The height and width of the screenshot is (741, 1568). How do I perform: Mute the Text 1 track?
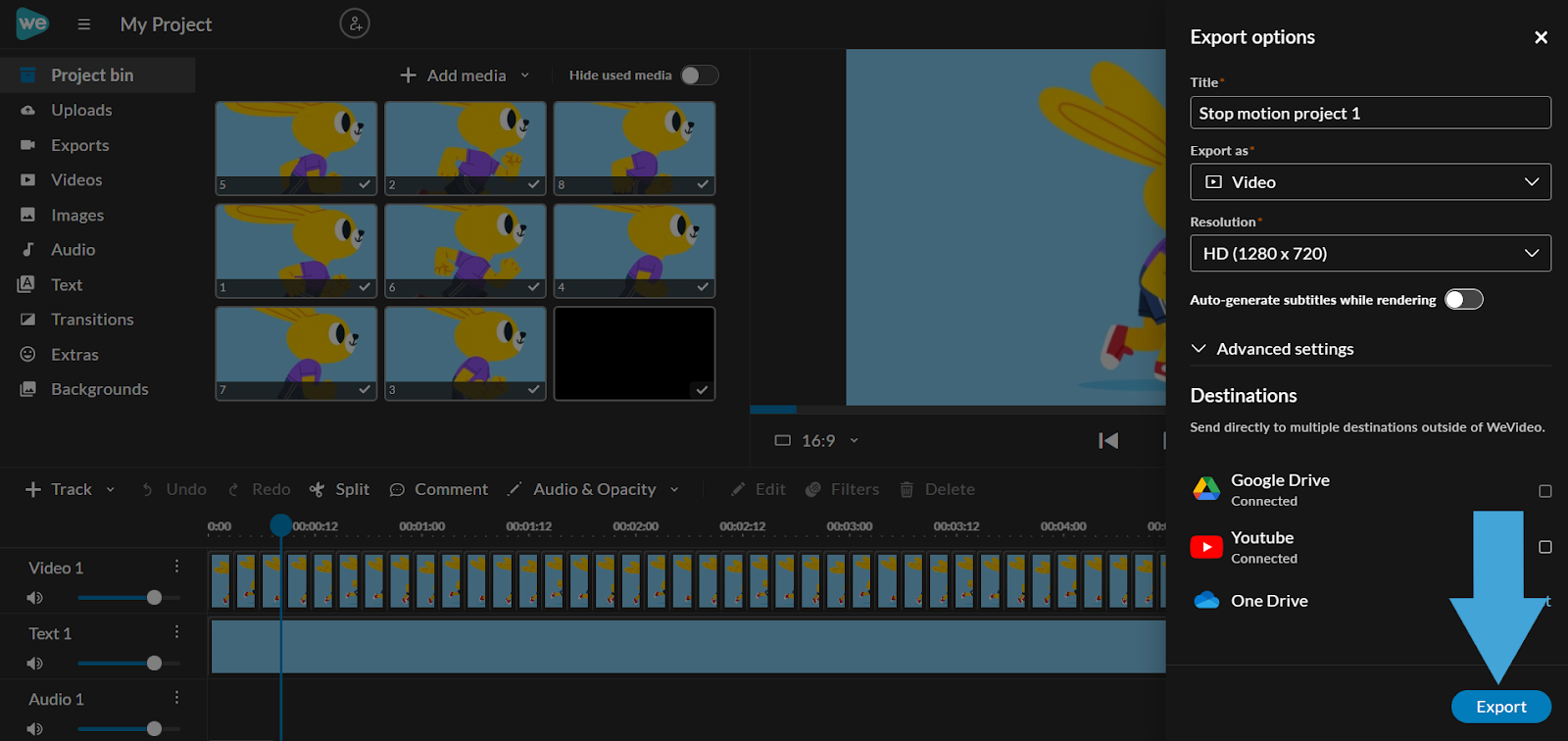click(35, 664)
